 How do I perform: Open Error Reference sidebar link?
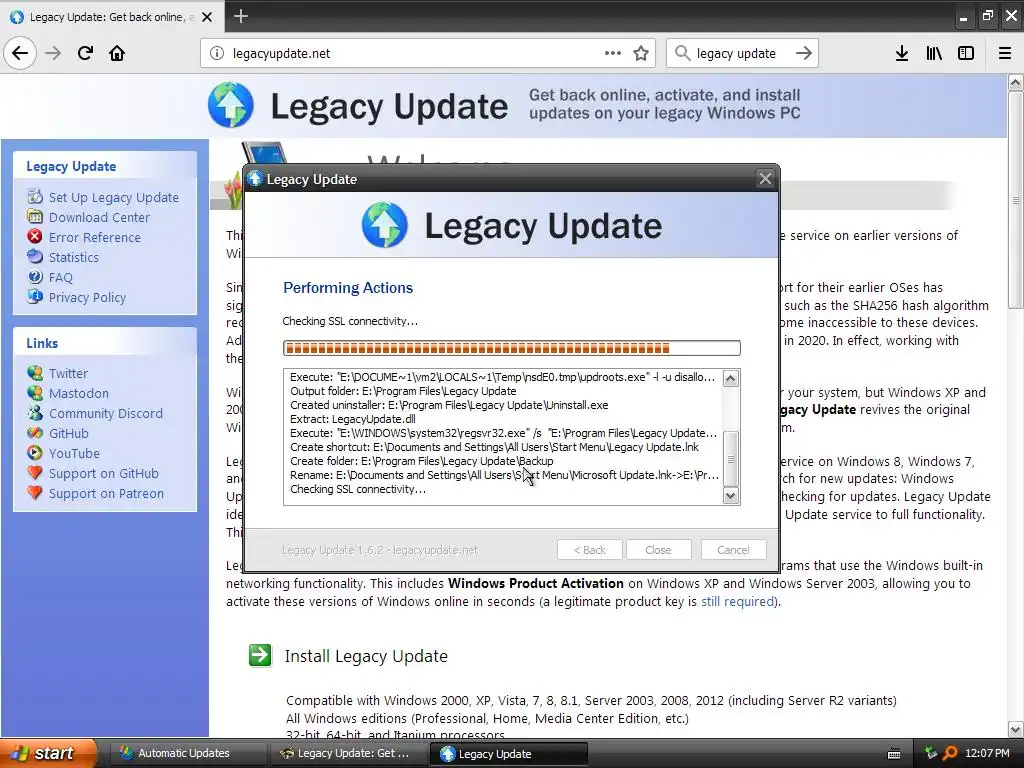[95, 238]
